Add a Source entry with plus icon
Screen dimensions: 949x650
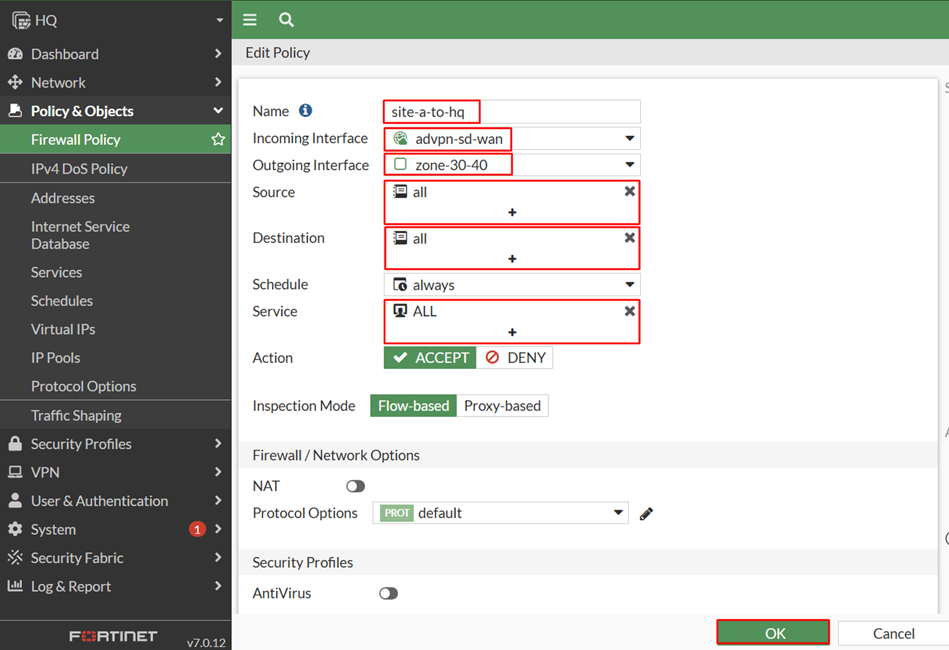[x=512, y=212]
